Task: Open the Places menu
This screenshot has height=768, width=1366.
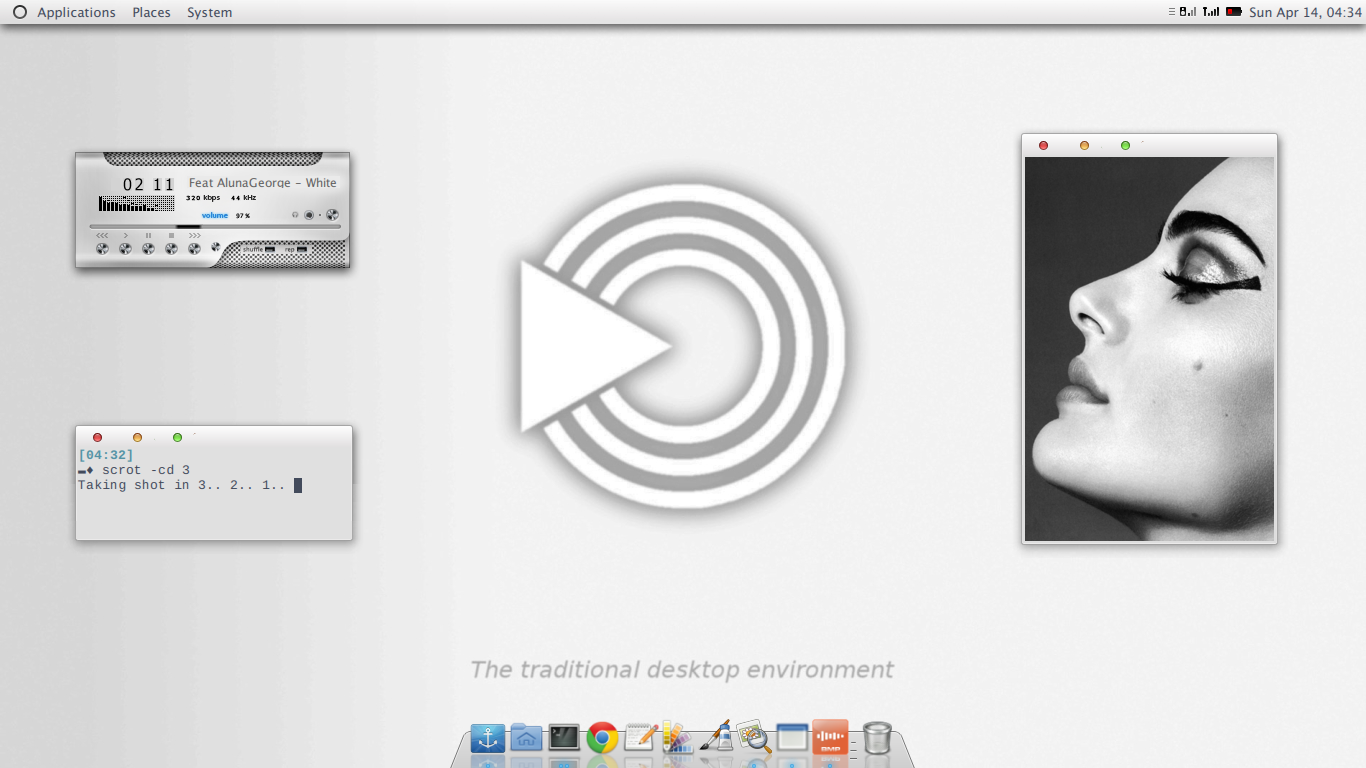Action: click(151, 12)
